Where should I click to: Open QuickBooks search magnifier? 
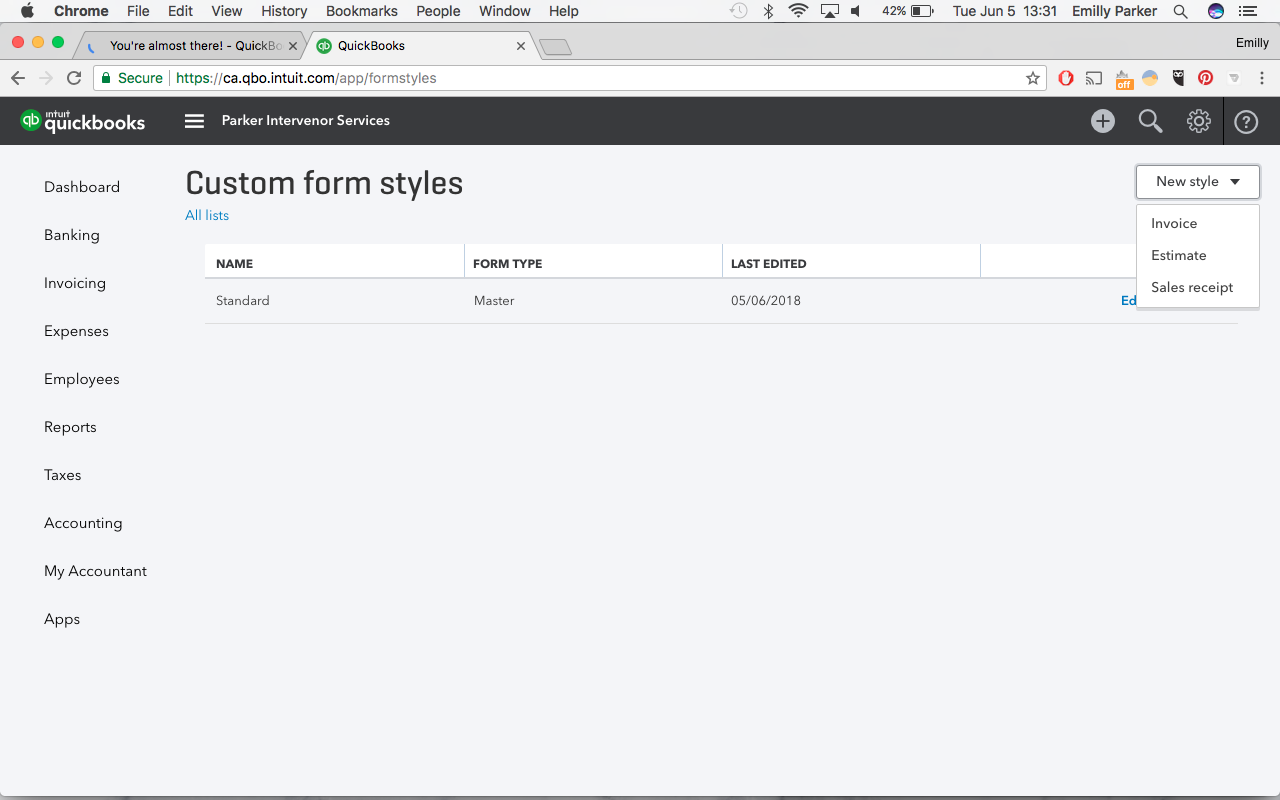(1150, 120)
